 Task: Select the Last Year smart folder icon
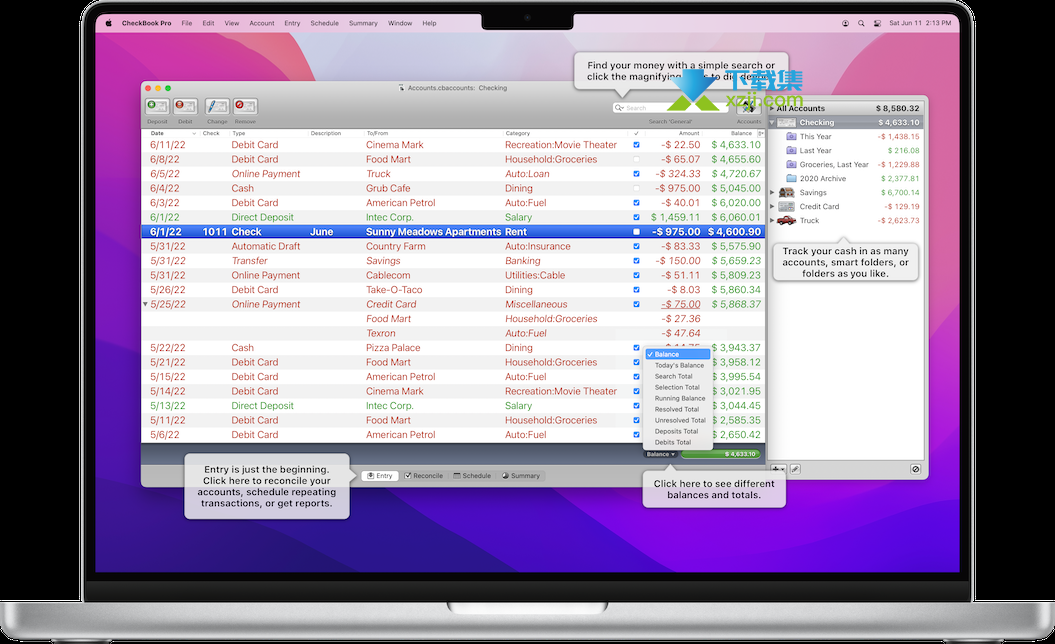click(791, 151)
